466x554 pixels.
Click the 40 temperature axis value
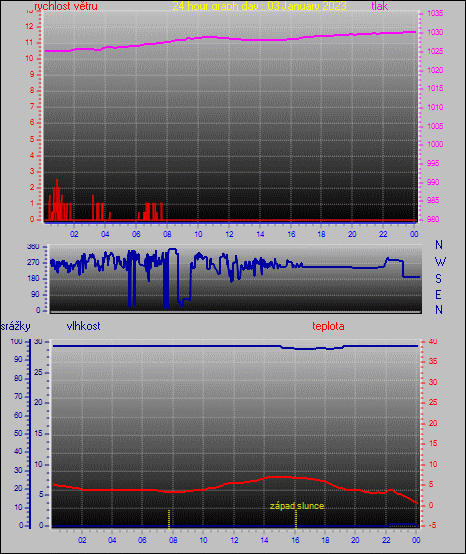click(433, 341)
